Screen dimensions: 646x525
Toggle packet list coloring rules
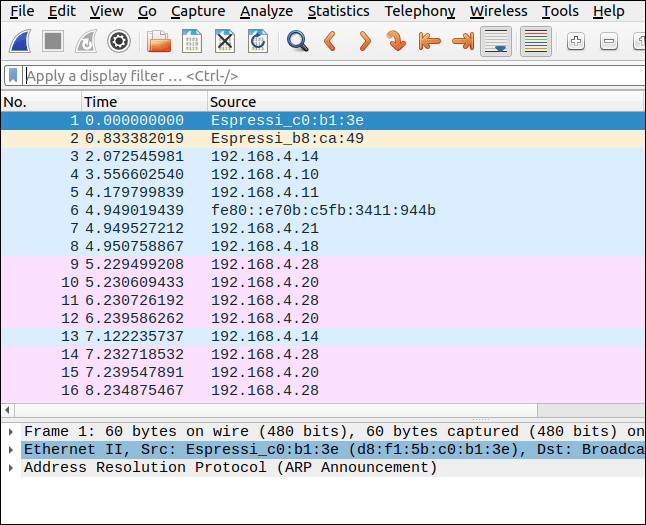pos(536,41)
